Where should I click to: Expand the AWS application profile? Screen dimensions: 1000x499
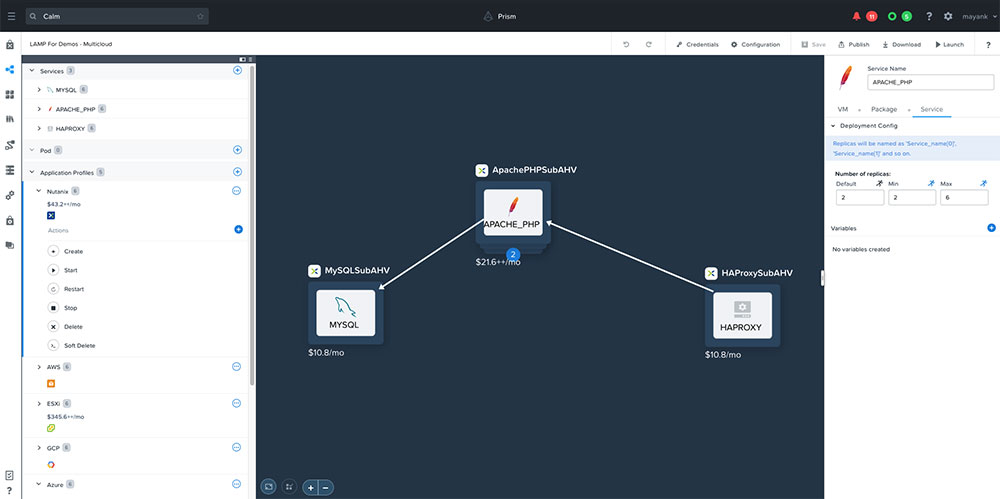(39, 367)
